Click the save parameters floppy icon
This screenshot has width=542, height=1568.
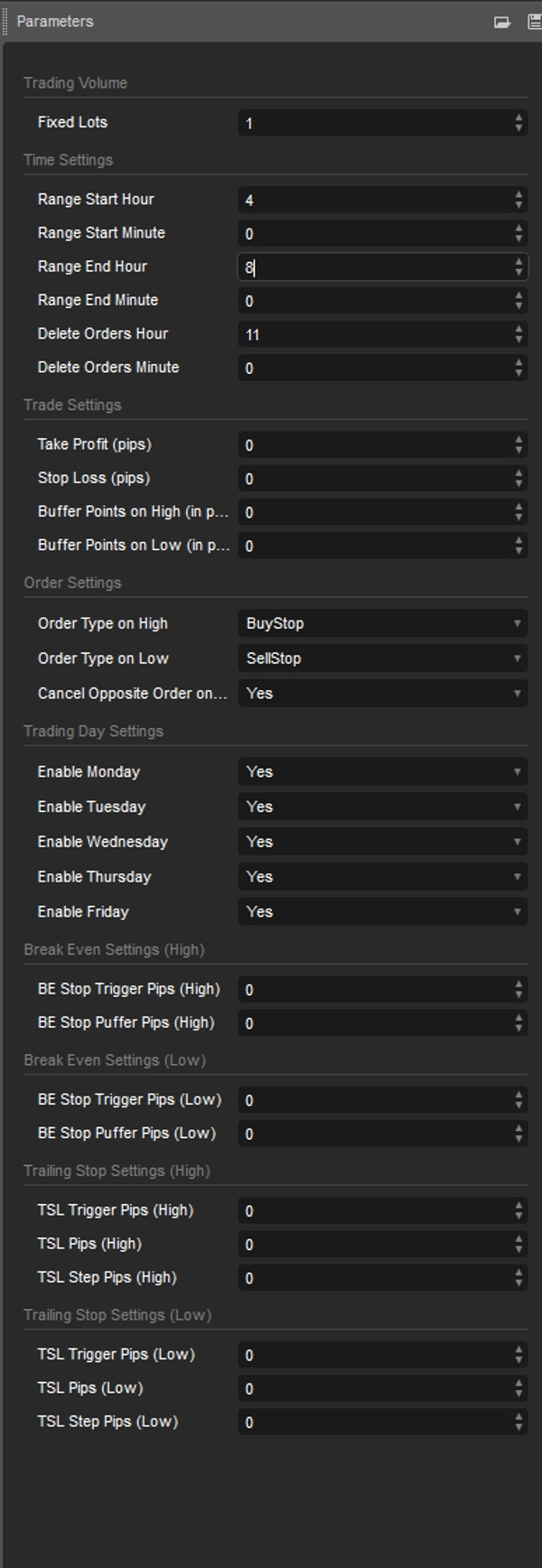(x=534, y=22)
